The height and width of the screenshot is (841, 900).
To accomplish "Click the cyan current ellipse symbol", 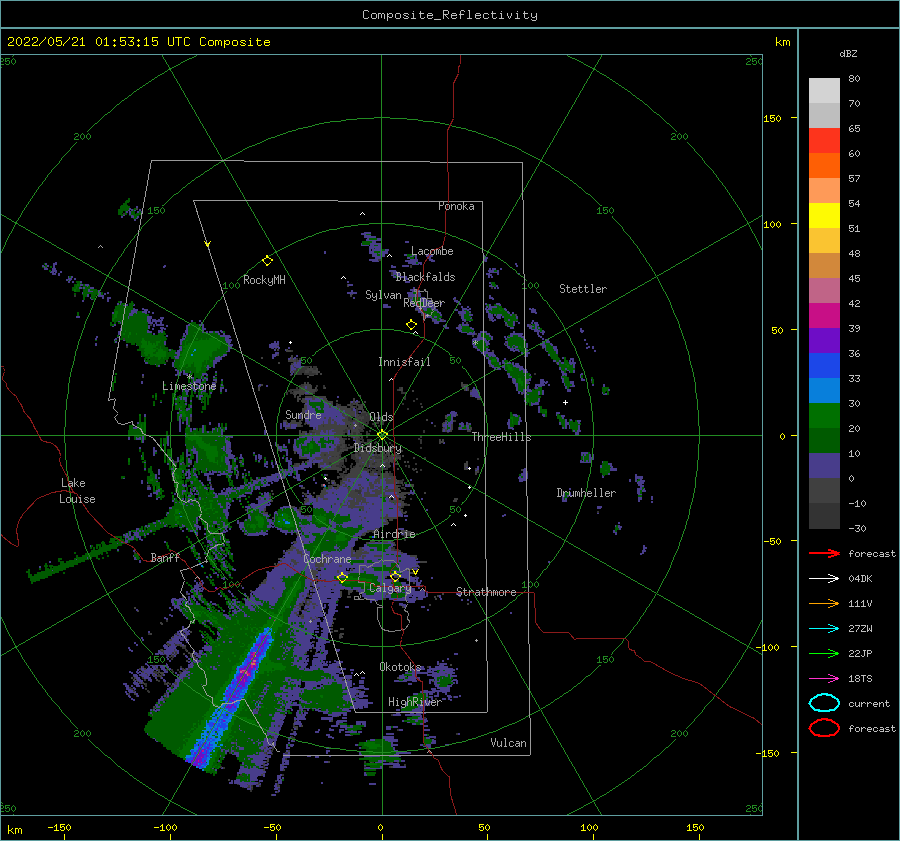I will [824, 703].
